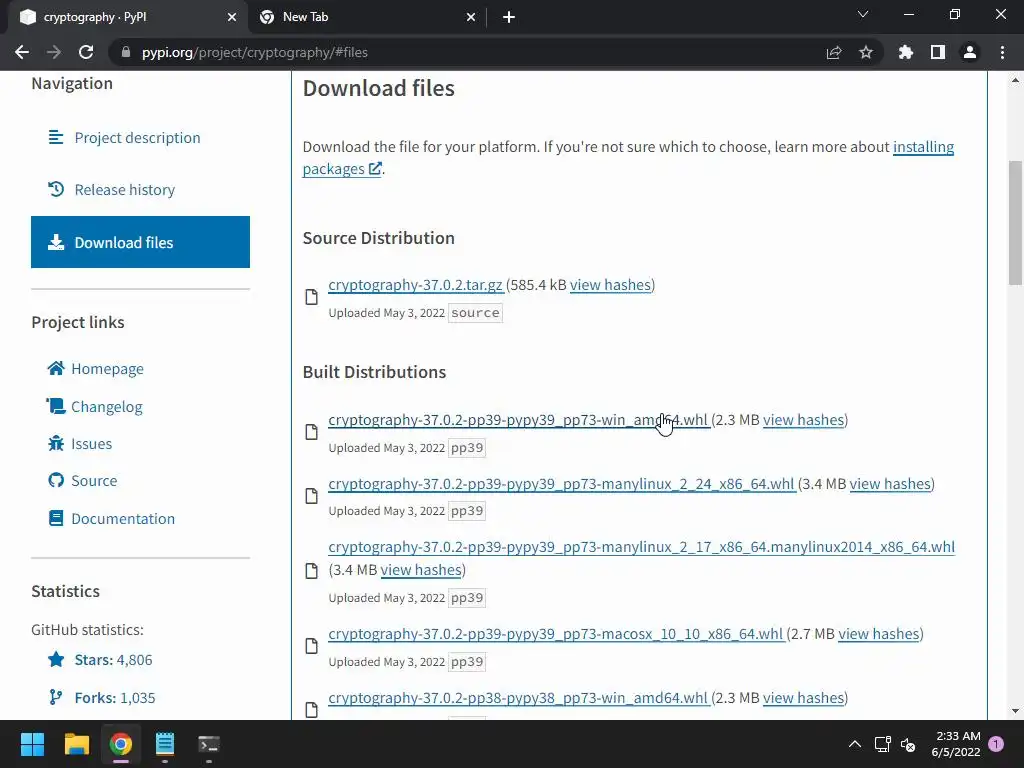View hashes for pp39 manylinux_2_24 wheel
Screen dimensions: 1024x768
(x=890, y=484)
